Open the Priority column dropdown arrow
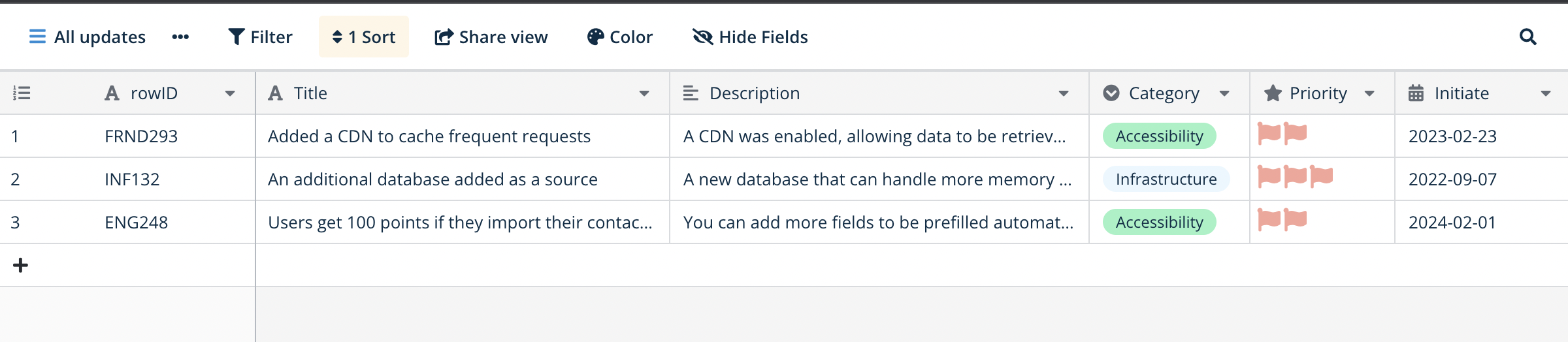 1369,93
